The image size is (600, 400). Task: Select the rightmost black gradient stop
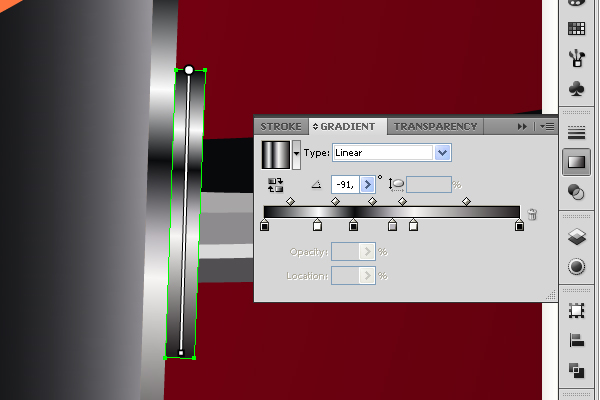(x=519, y=225)
